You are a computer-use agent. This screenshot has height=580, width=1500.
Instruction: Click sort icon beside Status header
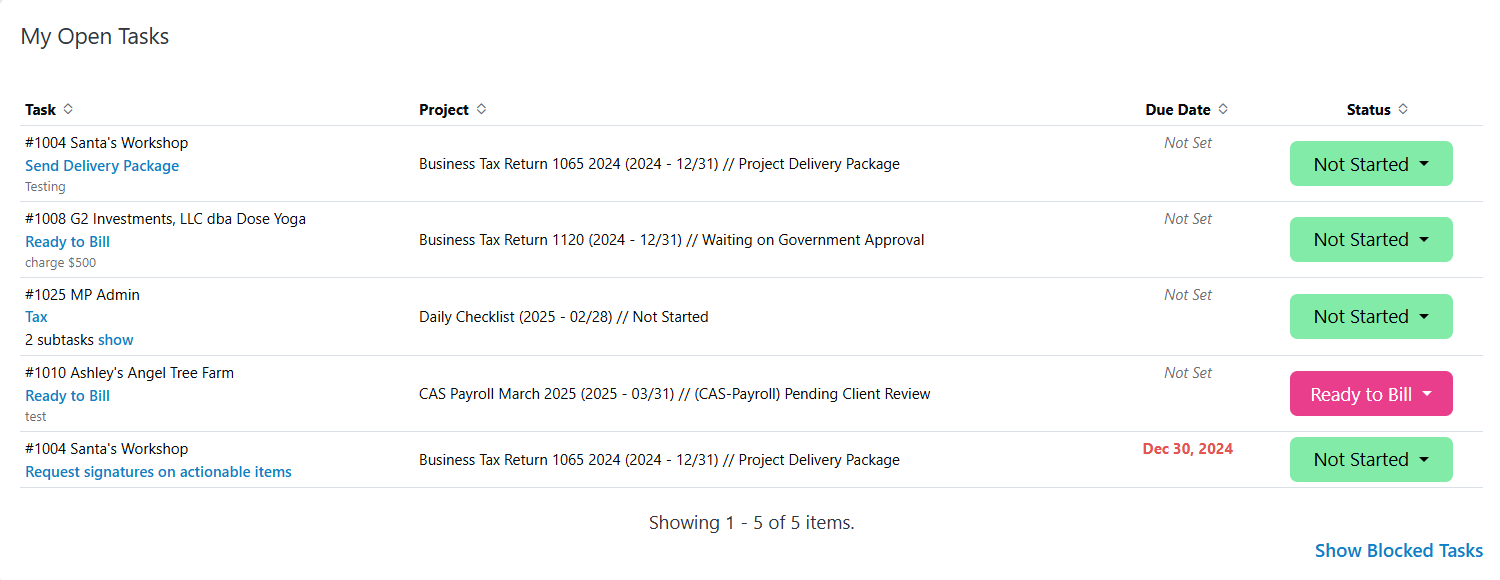point(1403,109)
